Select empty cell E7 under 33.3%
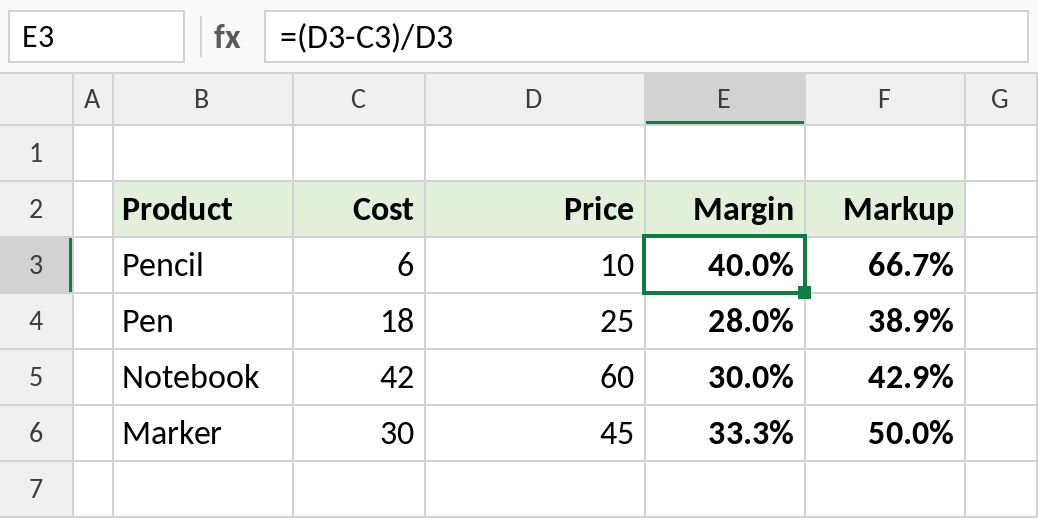1038x518 pixels. point(725,489)
